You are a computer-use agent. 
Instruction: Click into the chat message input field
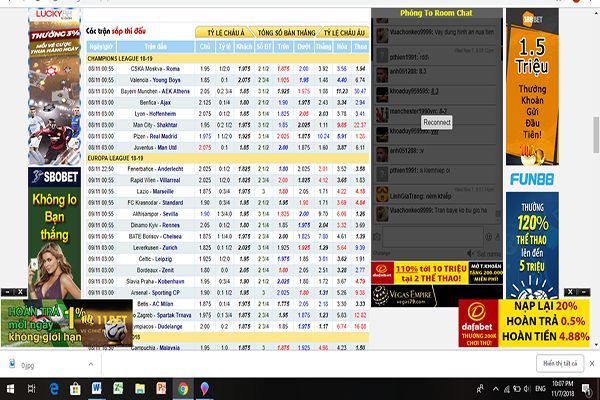(x=433, y=237)
